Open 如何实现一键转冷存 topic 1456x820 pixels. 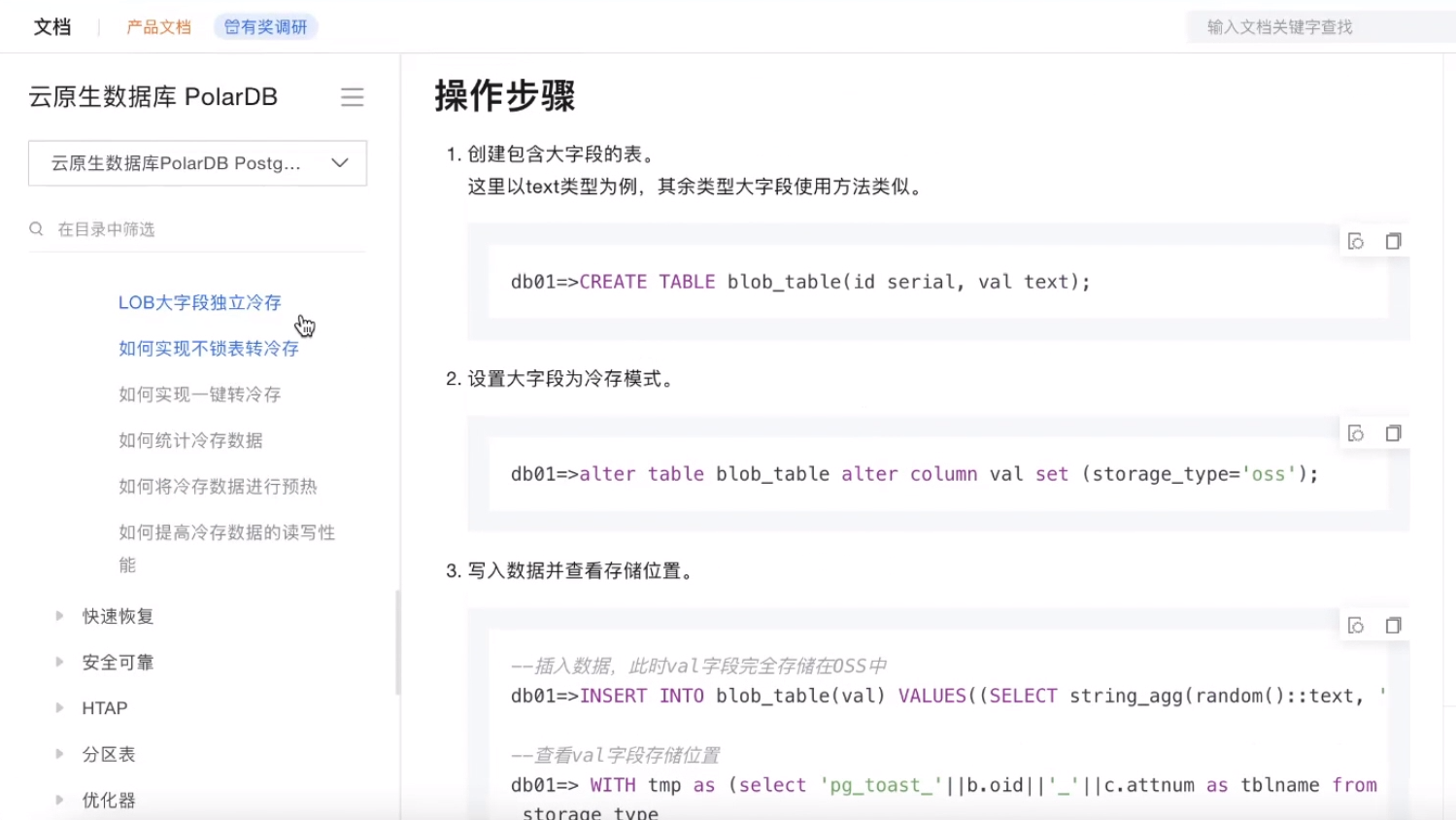[x=198, y=394]
